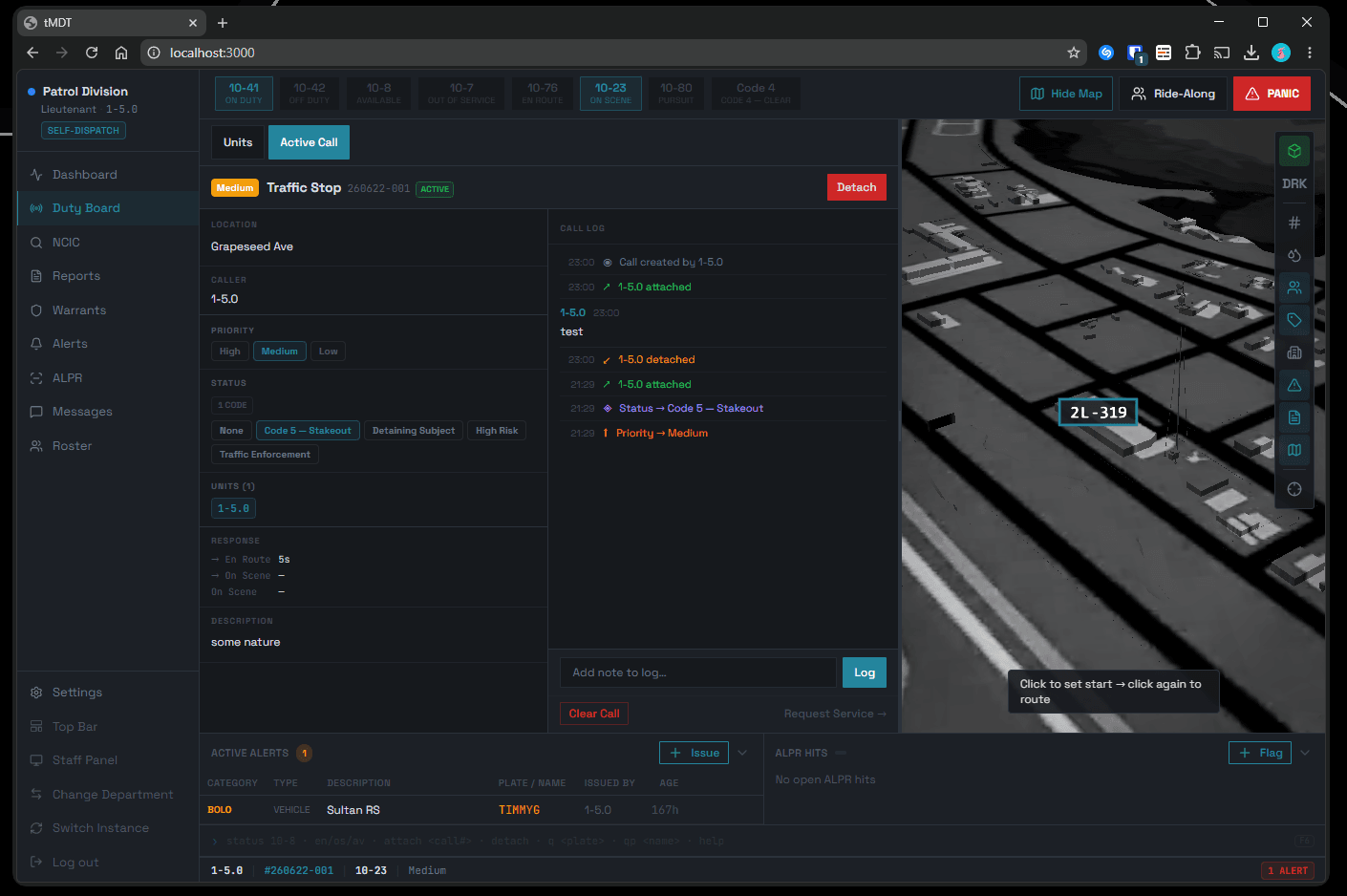Open Roster in the sidebar
This screenshot has height=896, width=1347.
tap(108, 446)
